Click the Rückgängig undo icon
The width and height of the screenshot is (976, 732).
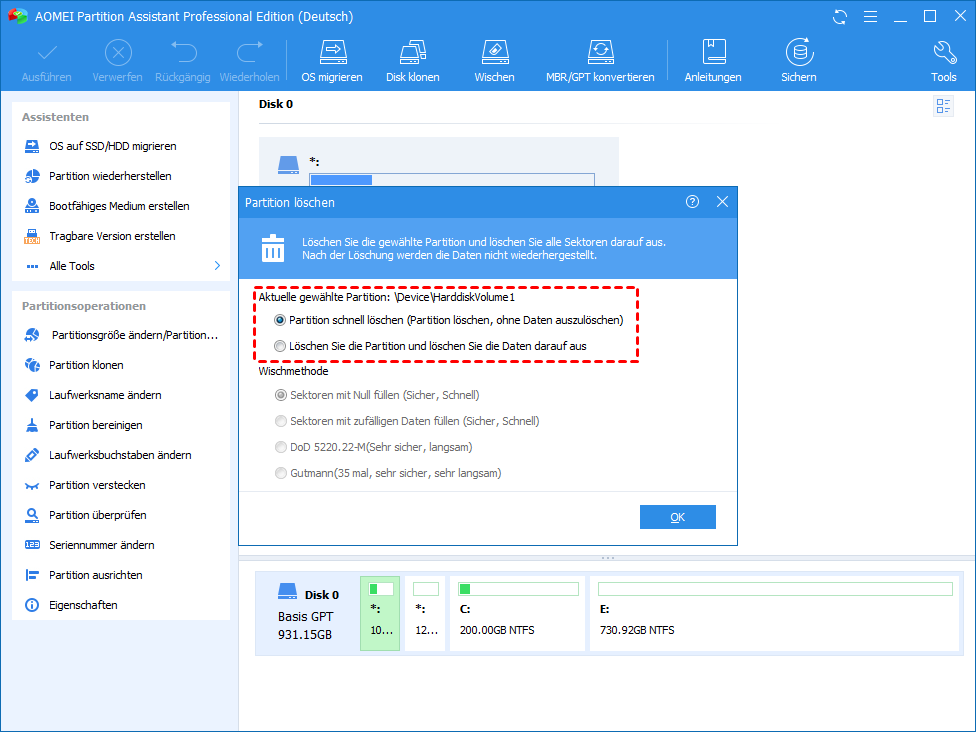[184, 52]
